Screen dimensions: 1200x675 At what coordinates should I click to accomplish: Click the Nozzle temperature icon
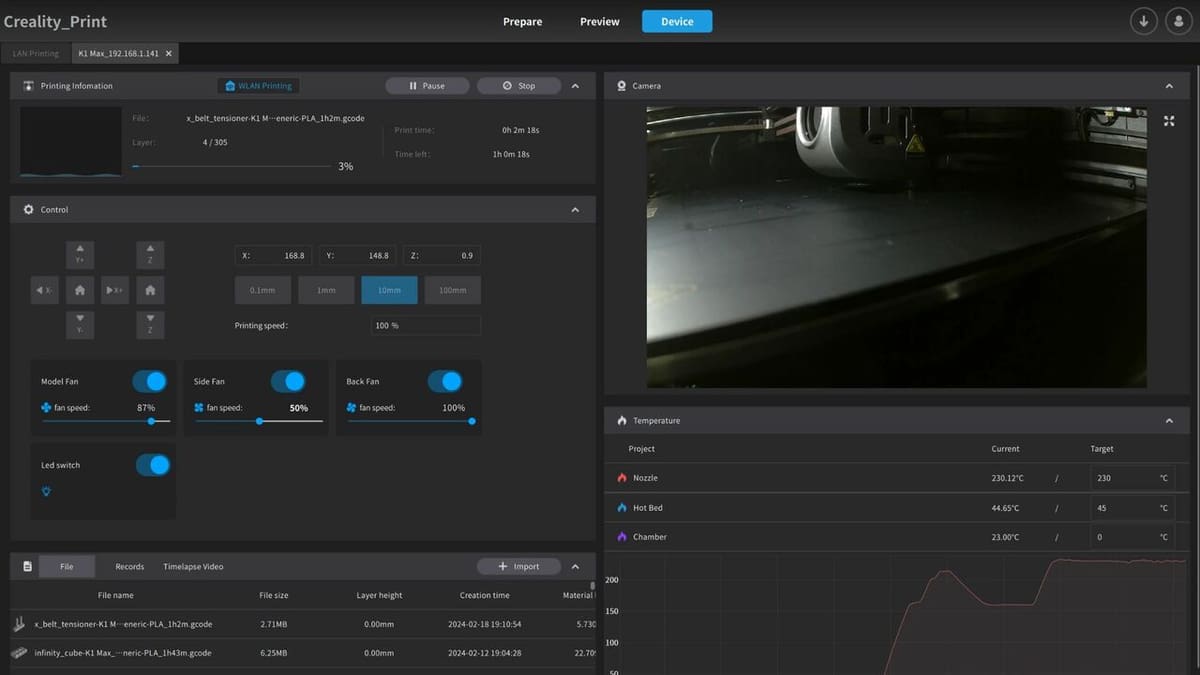pyautogui.click(x=622, y=478)
